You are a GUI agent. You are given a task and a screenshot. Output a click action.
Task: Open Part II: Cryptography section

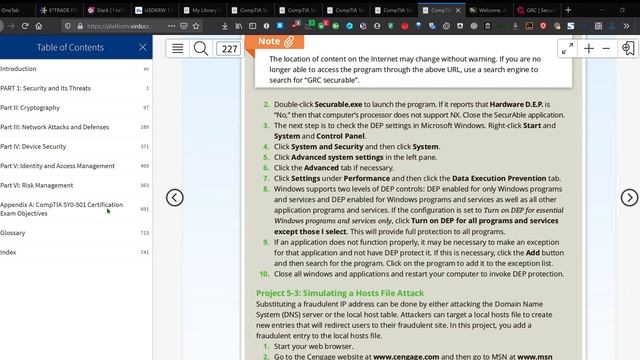click(x=76, y=108)
